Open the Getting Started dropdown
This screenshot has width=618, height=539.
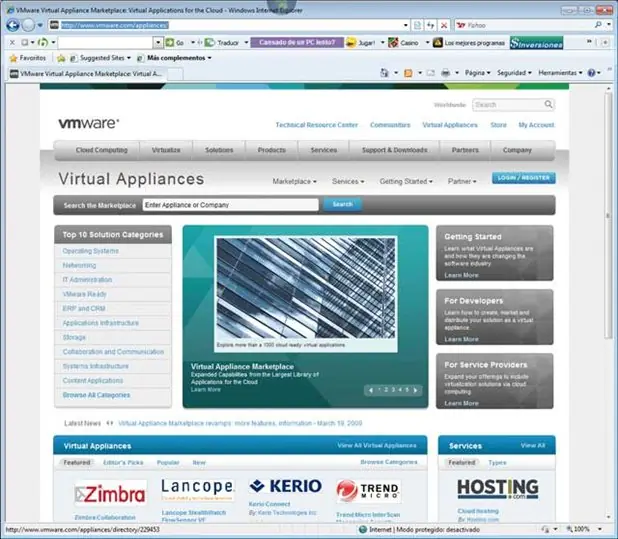point(406,181)
